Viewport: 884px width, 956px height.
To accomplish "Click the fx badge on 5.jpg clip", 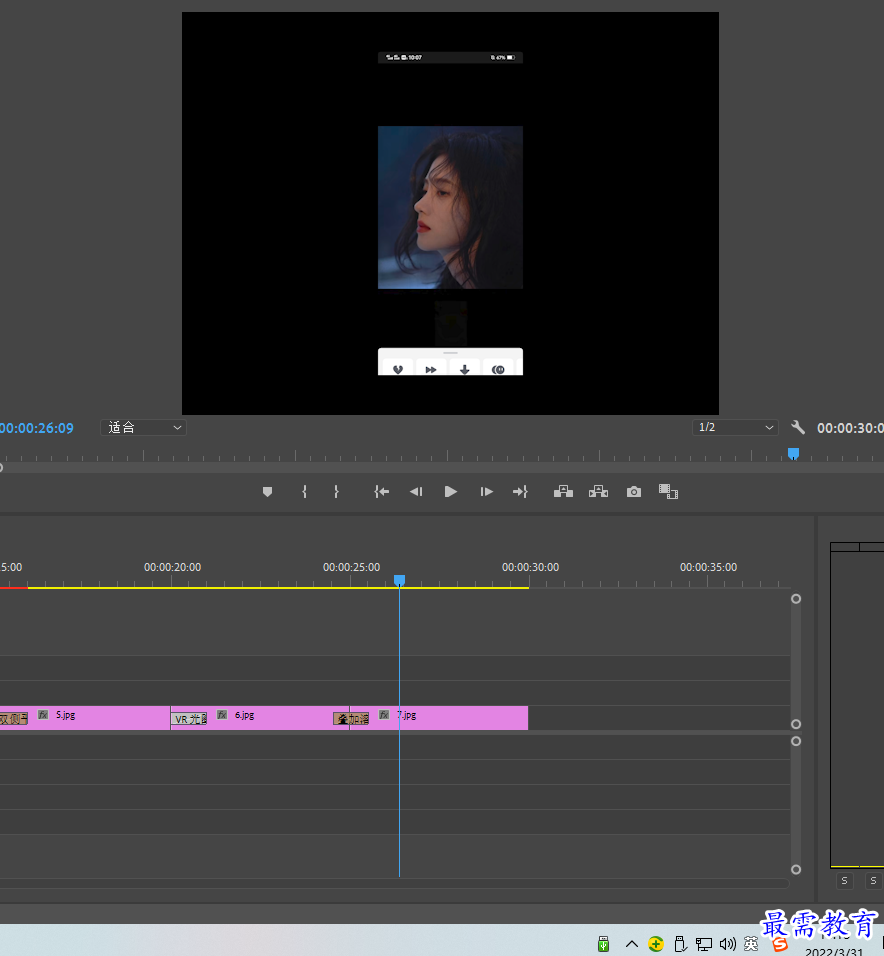I will point(43,715).
